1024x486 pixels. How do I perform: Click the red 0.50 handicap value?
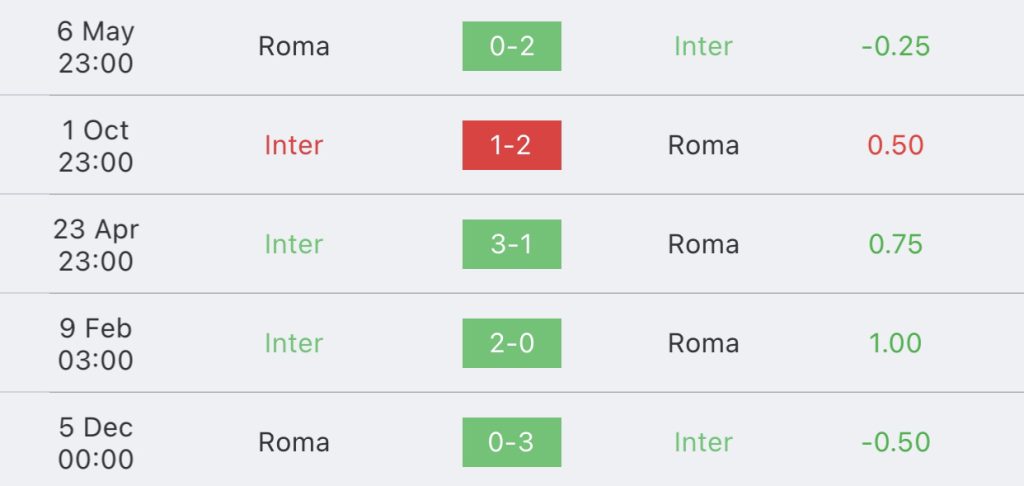point(895,145)
